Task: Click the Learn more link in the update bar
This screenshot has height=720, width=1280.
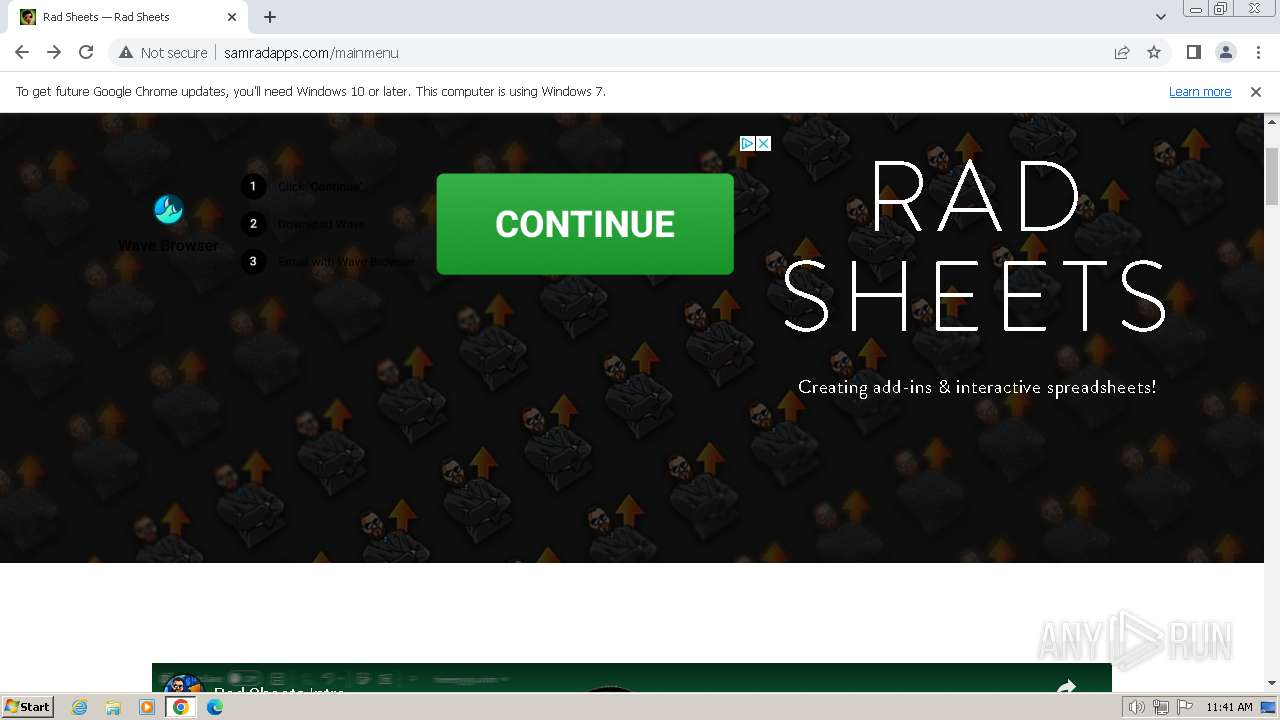Action: (1200, 91)
